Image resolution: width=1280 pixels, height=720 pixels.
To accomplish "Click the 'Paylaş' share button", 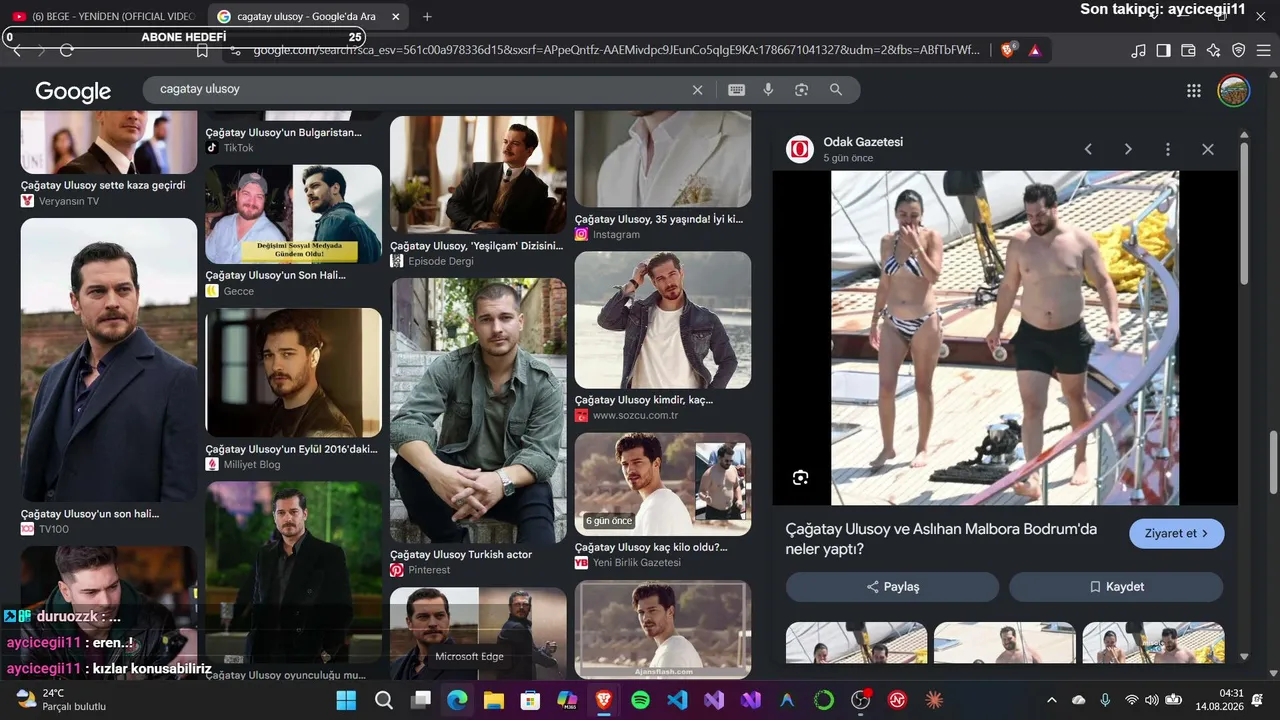I will (x=892, y=587).
